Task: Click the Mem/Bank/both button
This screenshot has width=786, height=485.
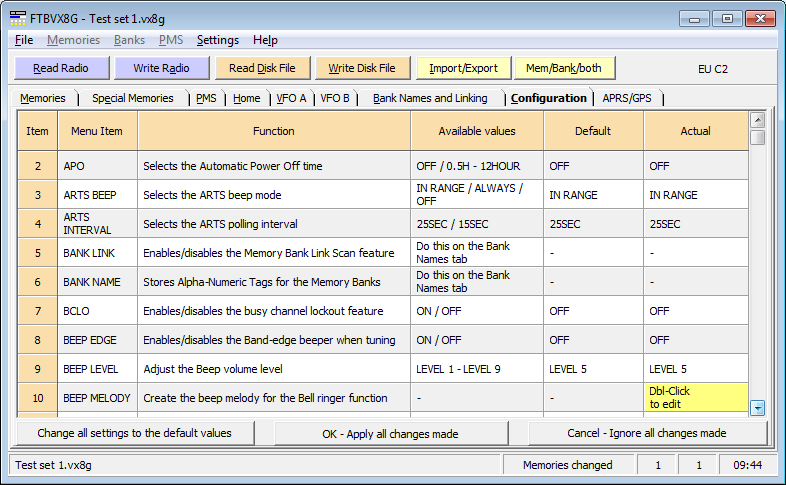Action: [564, 68]
